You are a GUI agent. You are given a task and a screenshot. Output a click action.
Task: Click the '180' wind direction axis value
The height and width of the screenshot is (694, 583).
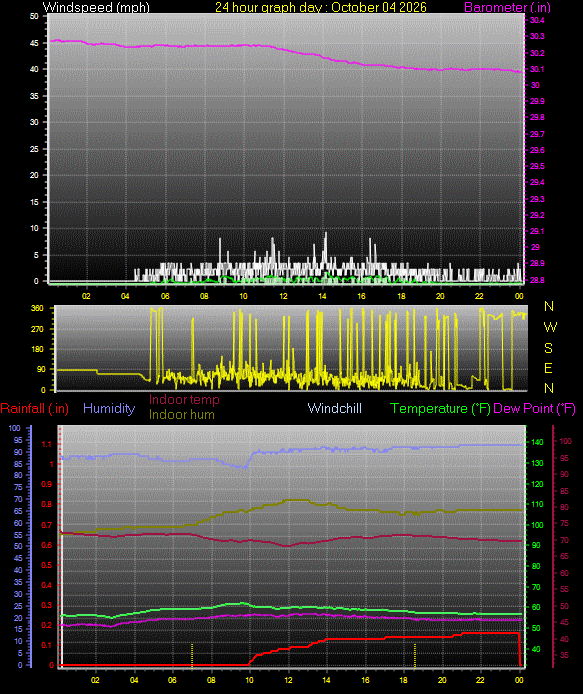point(38,349)
